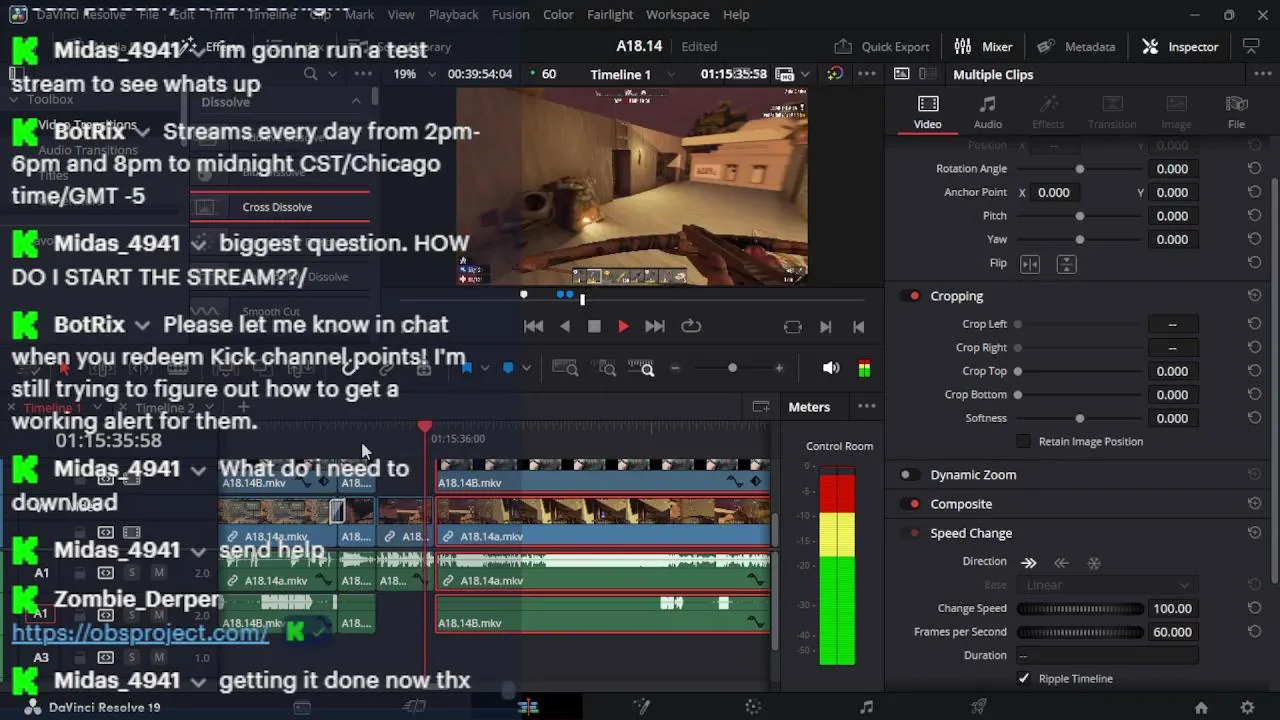Open viewer options three-dot menu

pos(867,74)
